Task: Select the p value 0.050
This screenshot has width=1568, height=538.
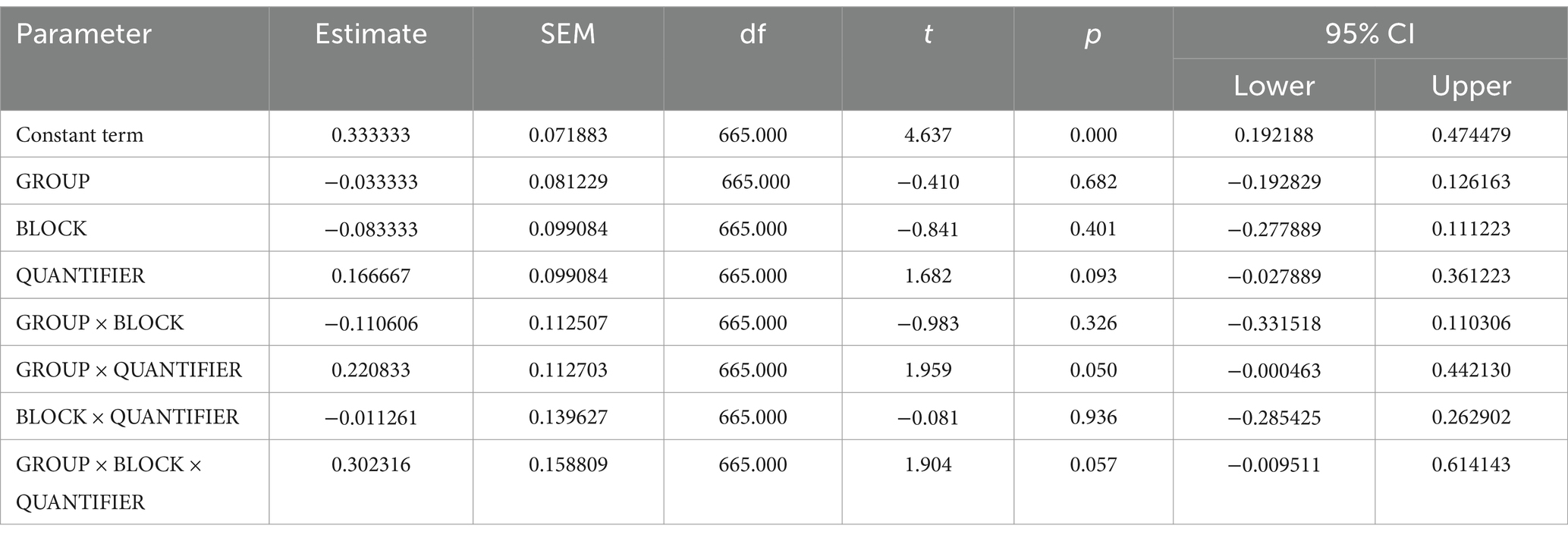Action: [1093, 370]
